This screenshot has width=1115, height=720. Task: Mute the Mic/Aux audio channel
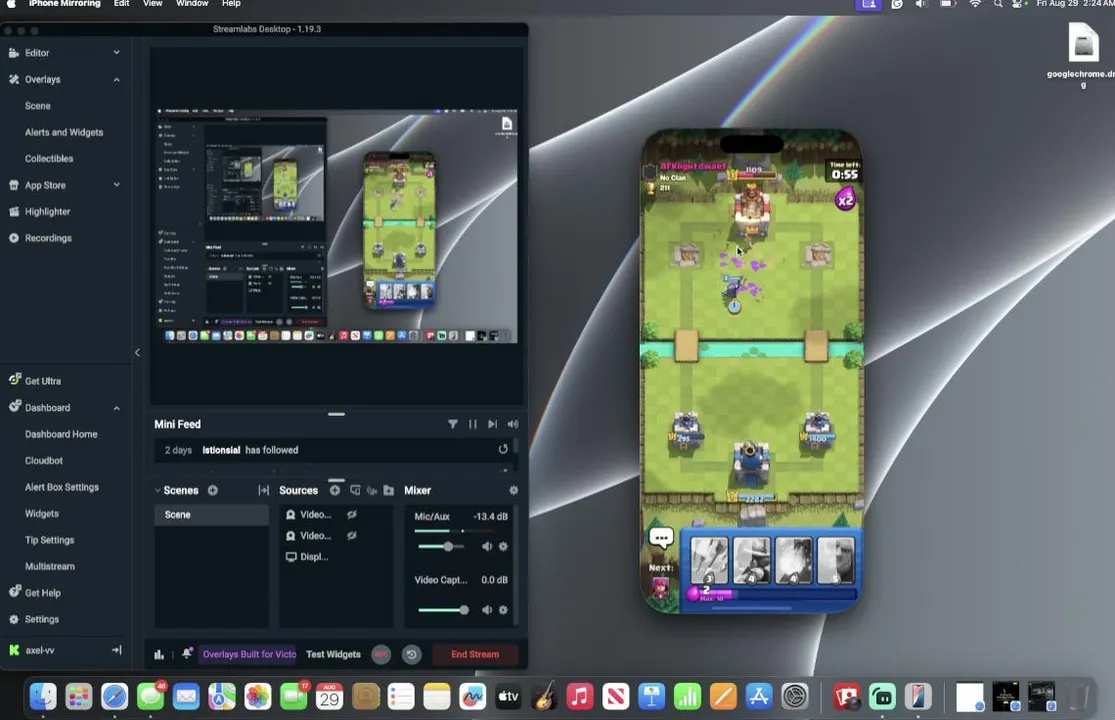click(x=487, y=547)
